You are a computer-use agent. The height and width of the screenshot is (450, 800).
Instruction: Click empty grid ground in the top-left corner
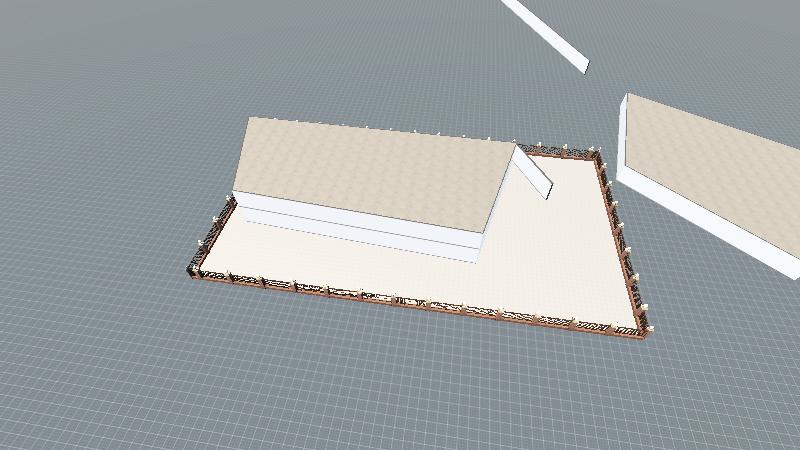click(80, 50)
